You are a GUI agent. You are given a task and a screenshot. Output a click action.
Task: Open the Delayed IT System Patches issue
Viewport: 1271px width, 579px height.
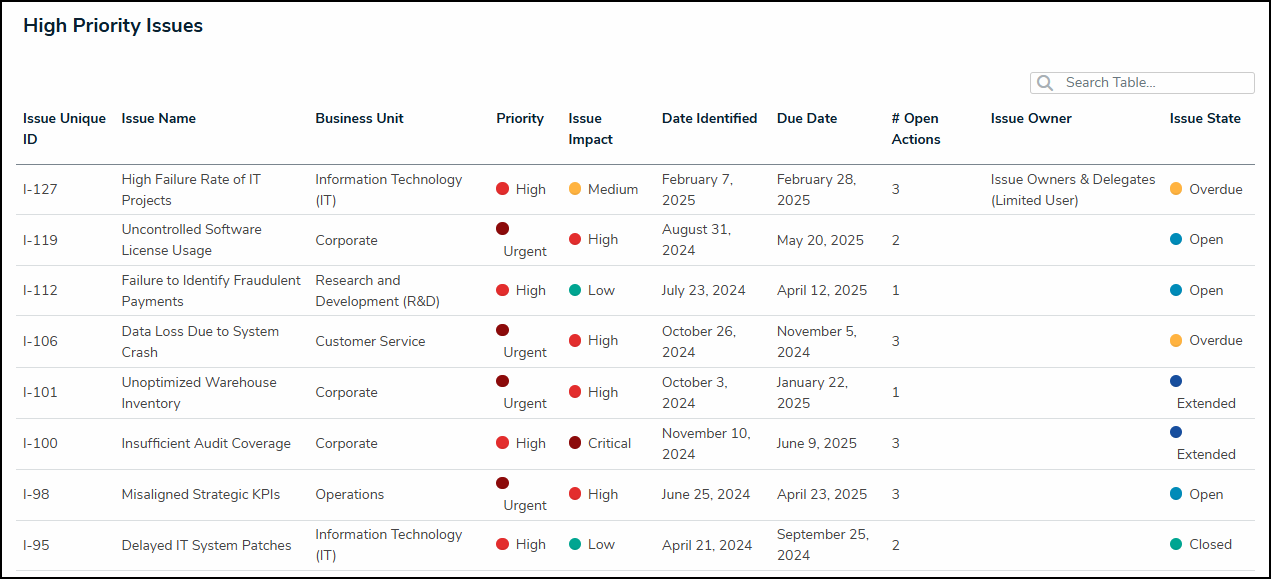click(206, 545)
